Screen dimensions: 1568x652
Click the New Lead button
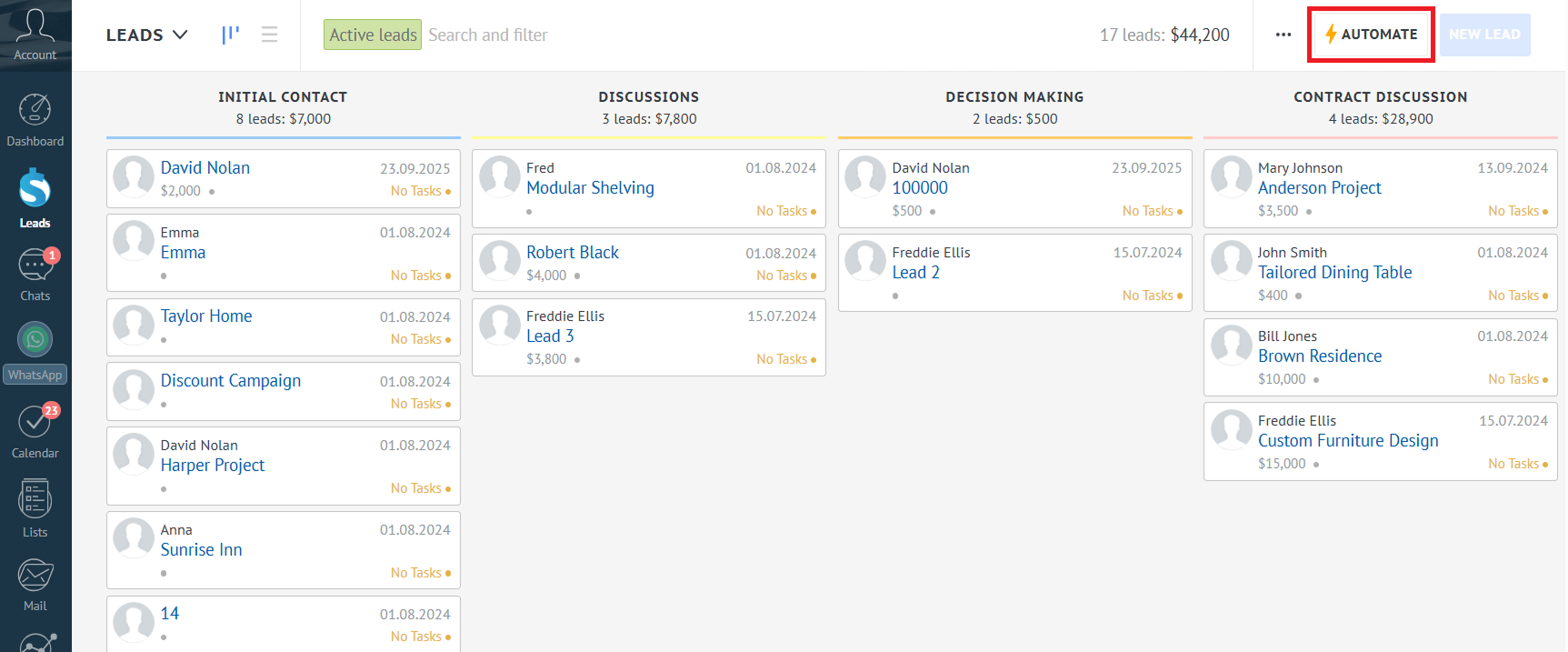point(1484,35)
